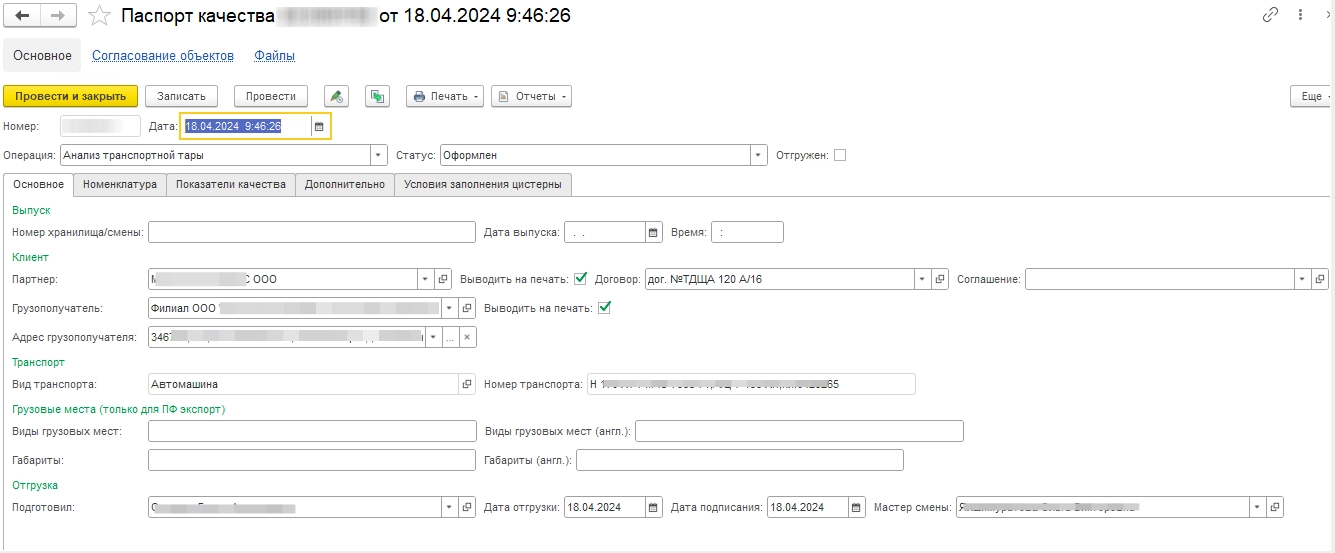
Task: Switch to the Показатели качества tab
Action: tap(230, 184)
